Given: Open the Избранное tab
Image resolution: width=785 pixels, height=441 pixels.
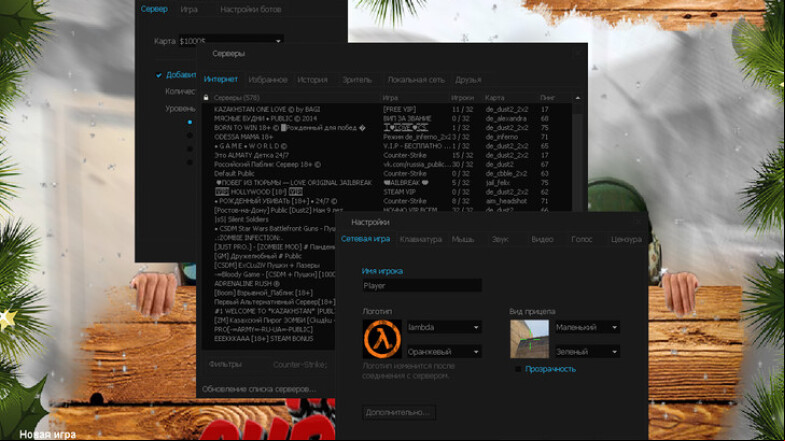Looking at the screenshot, I should pyautogui.click(x=268, y=80).
